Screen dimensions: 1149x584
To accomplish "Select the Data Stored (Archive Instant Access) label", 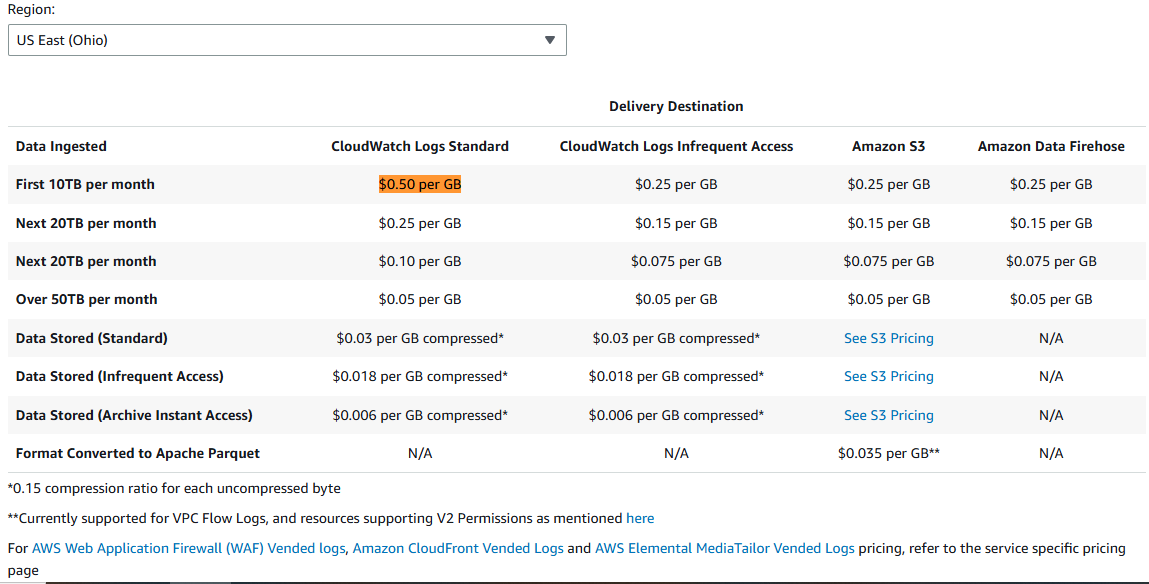I will (134, 415).
